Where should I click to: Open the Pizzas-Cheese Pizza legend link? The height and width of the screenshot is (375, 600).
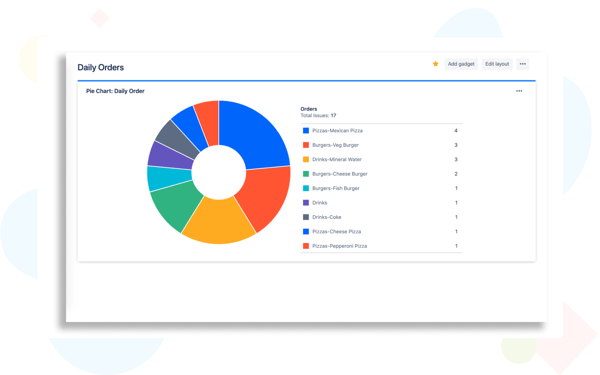tap(336, 232)
